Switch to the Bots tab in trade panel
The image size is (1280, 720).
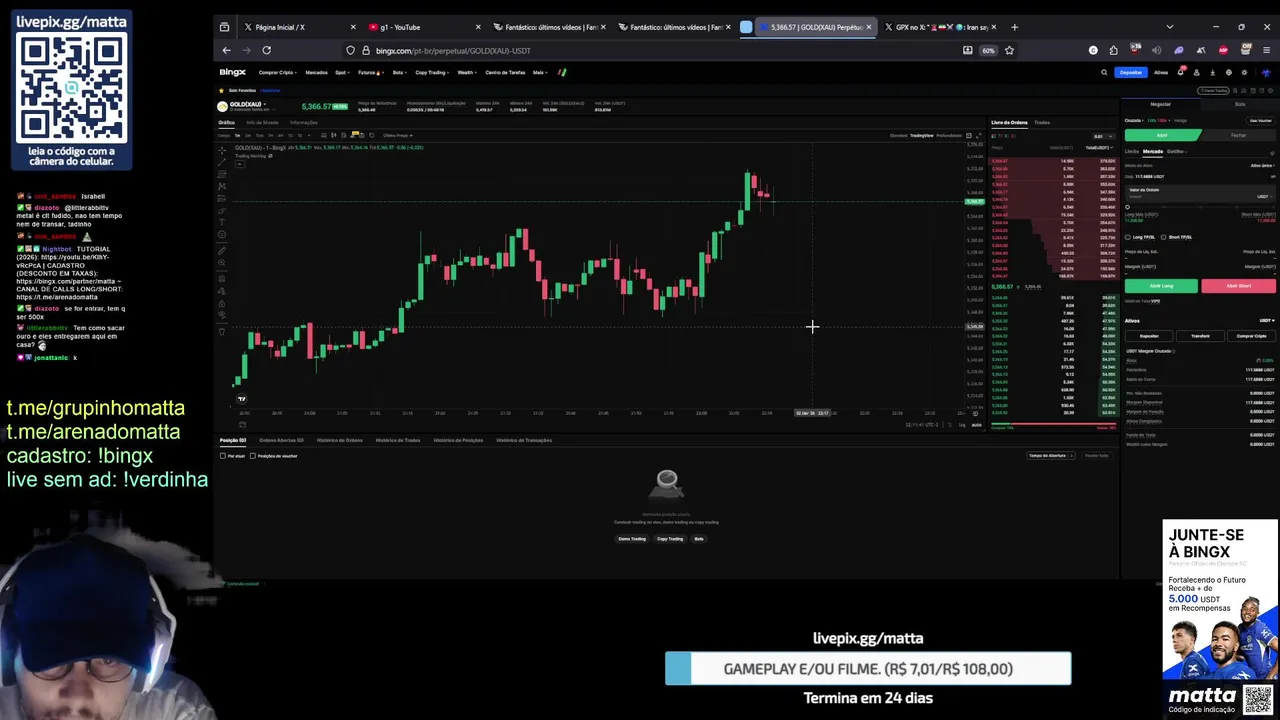tap(1240, 104)
